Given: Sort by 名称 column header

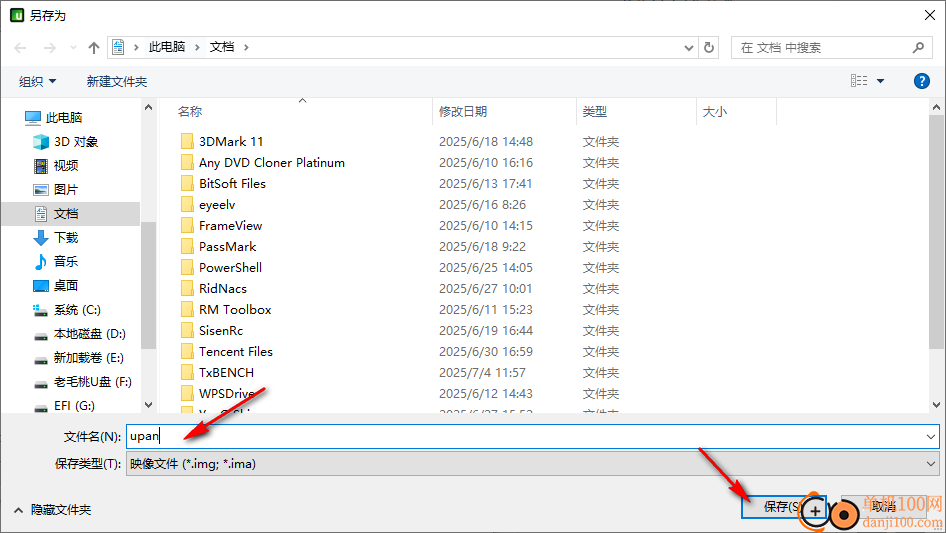Looking at the screenshot, I should (189, 112).
